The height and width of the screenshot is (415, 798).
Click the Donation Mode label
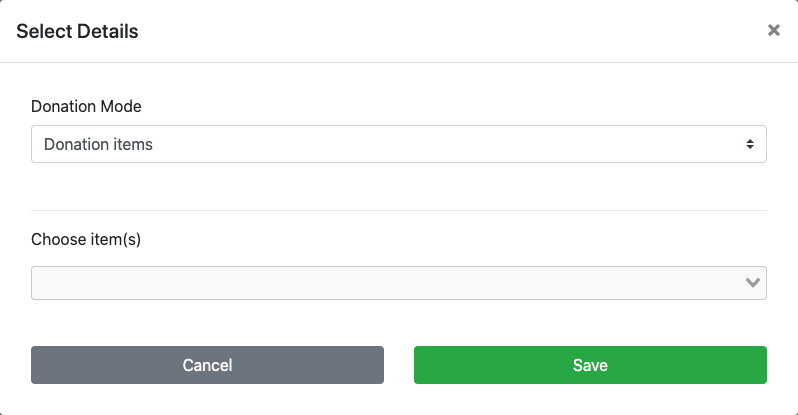[x=86, y=106]
